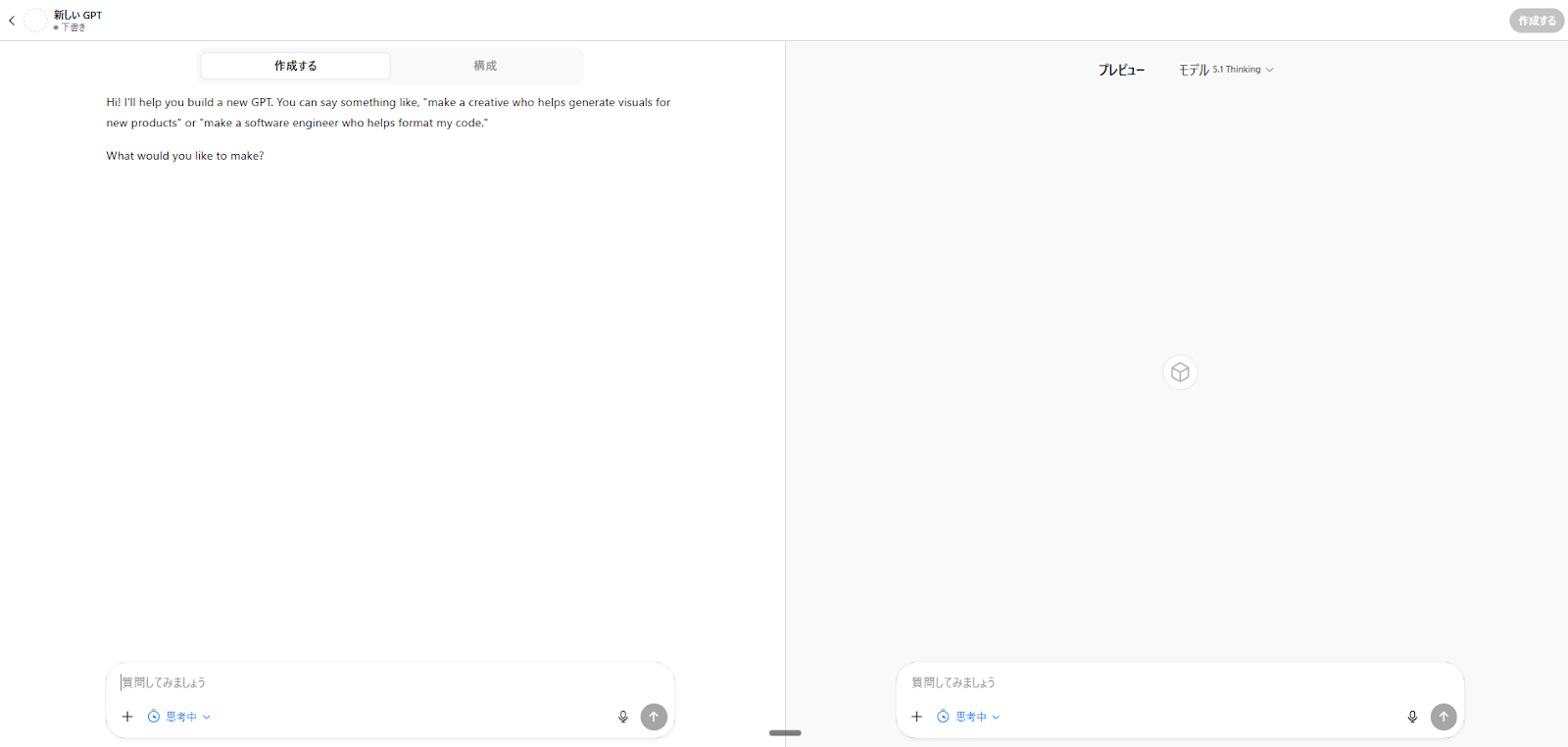
Task: Click the send arrow in the preview chat box
Action: pos(1444,717)
